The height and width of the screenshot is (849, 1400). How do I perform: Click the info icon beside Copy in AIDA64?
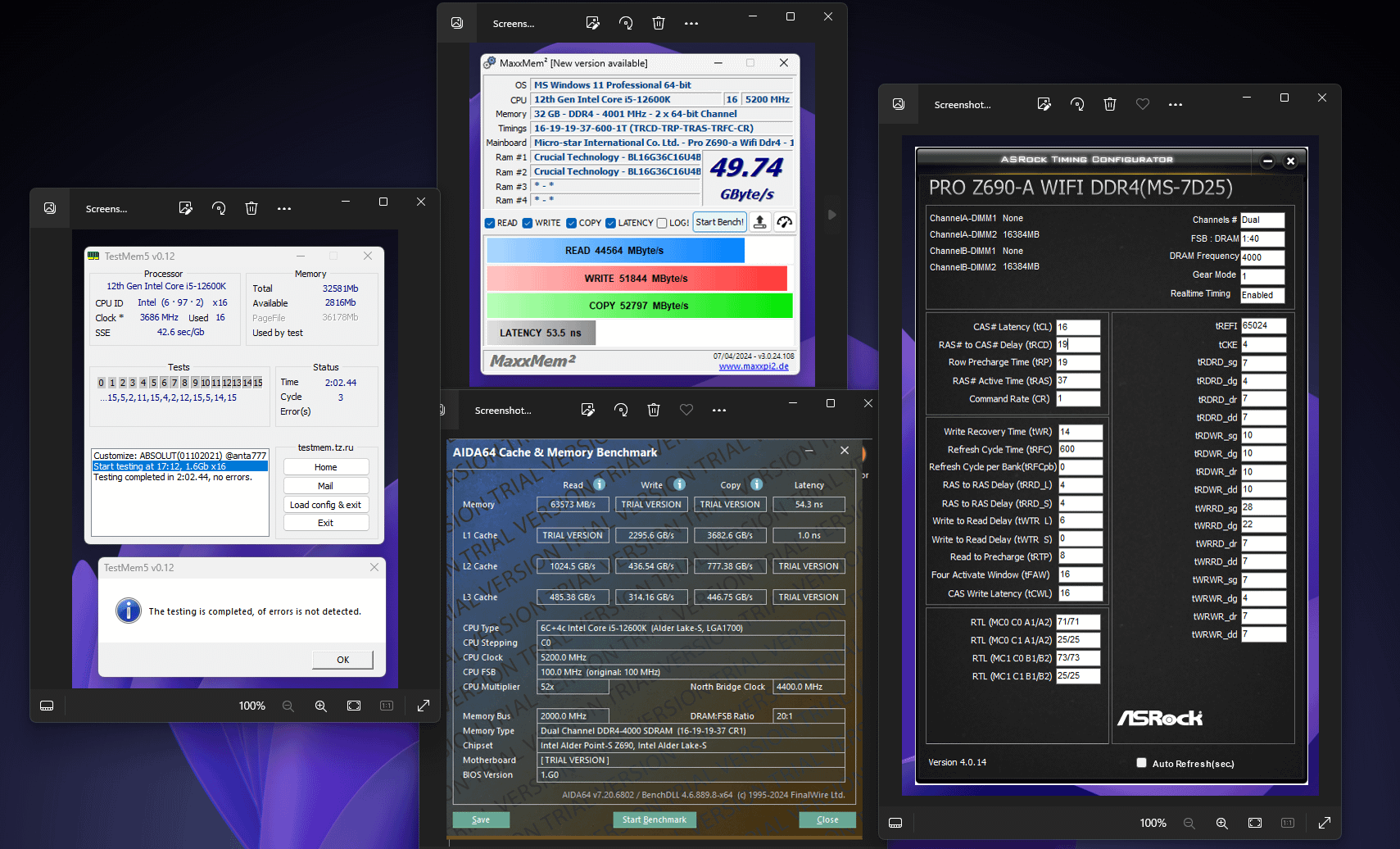coord(756,484)
